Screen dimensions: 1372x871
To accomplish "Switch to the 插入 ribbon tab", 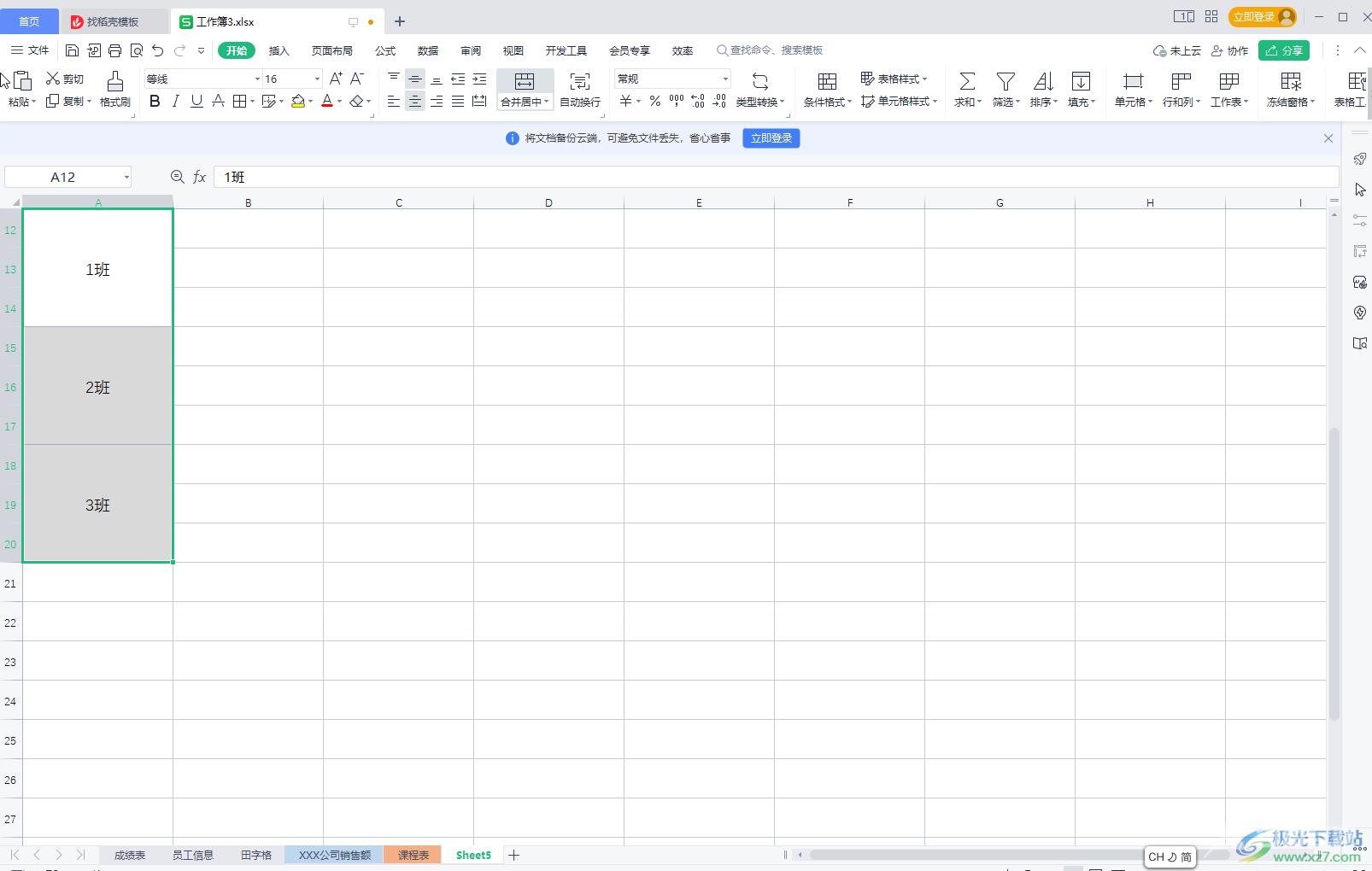I will [279, 50].
